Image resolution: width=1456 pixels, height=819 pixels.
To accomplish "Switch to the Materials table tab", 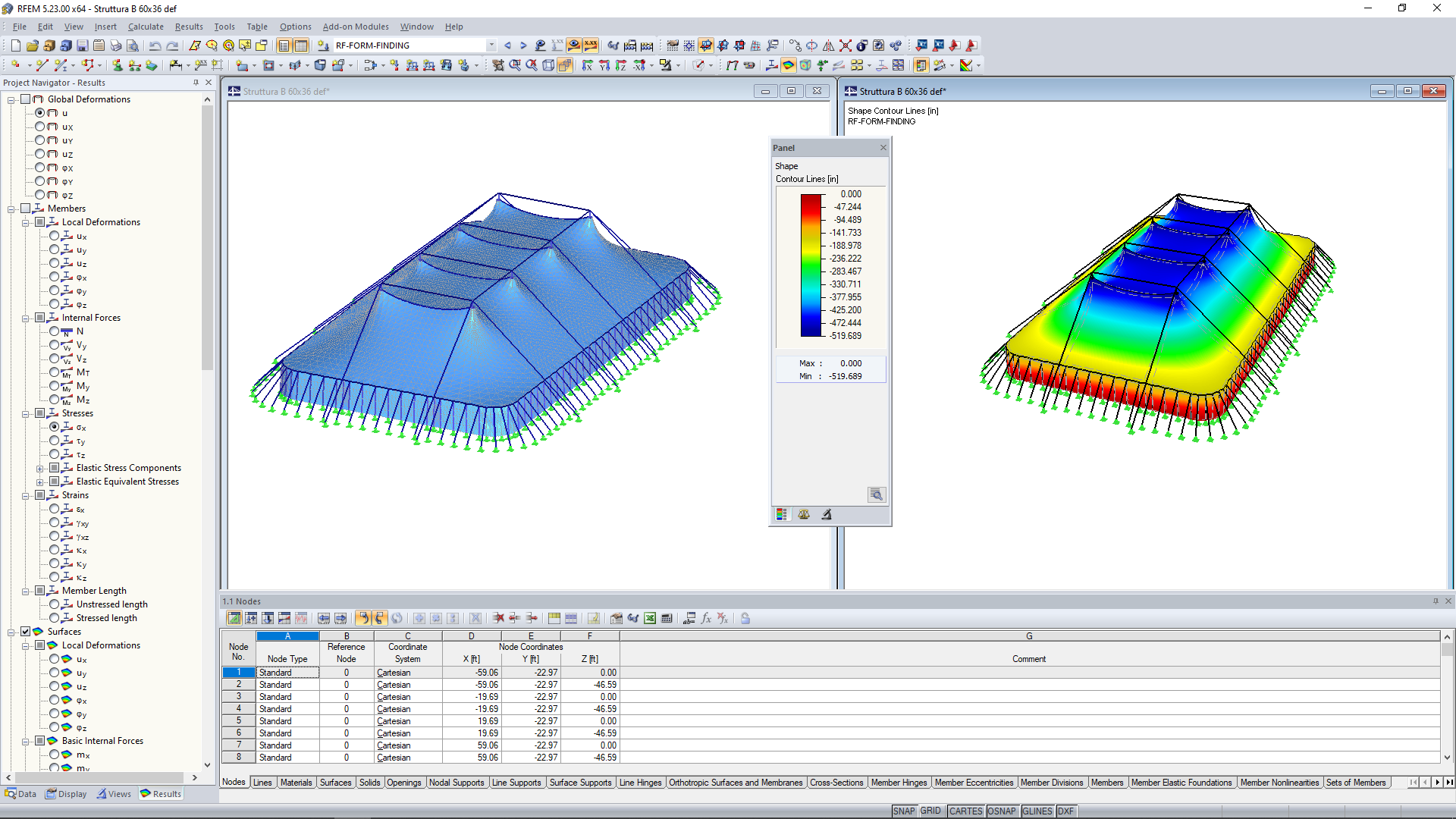I will click(x=296, y=783).
